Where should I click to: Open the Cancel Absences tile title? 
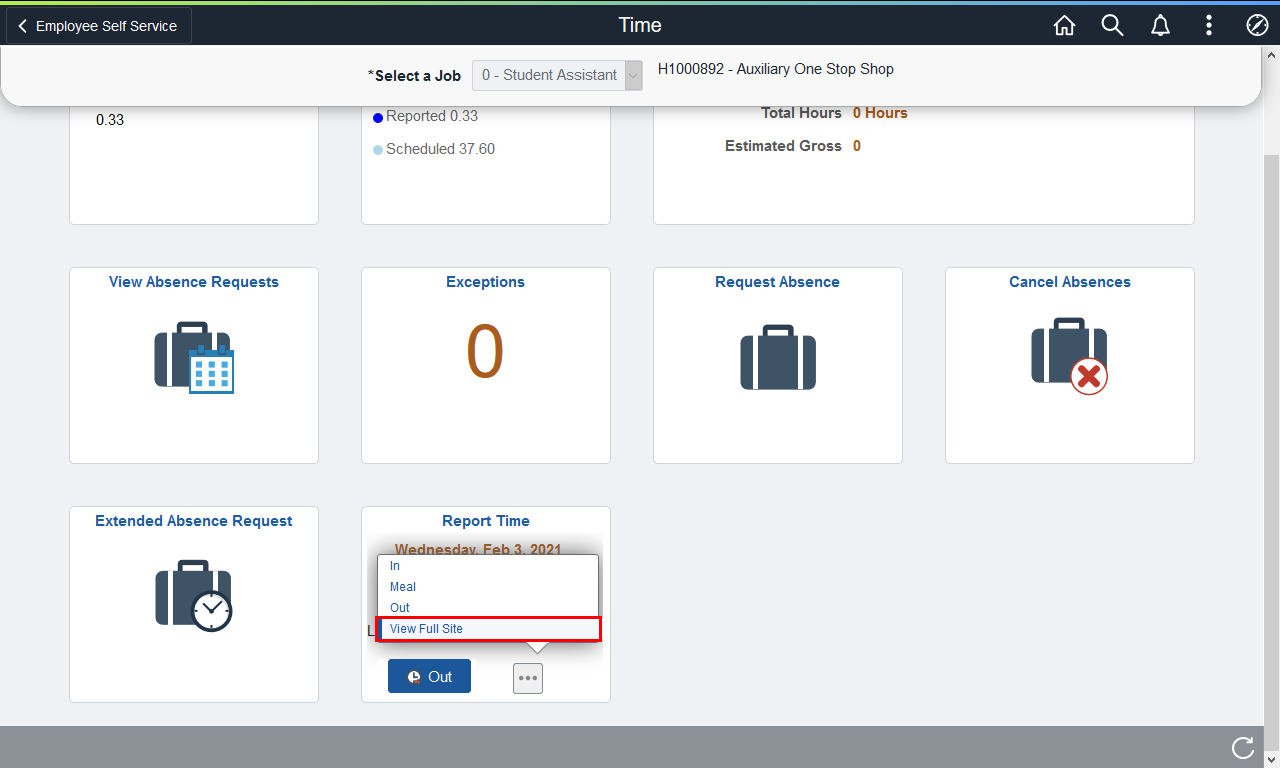point(1070,282)
